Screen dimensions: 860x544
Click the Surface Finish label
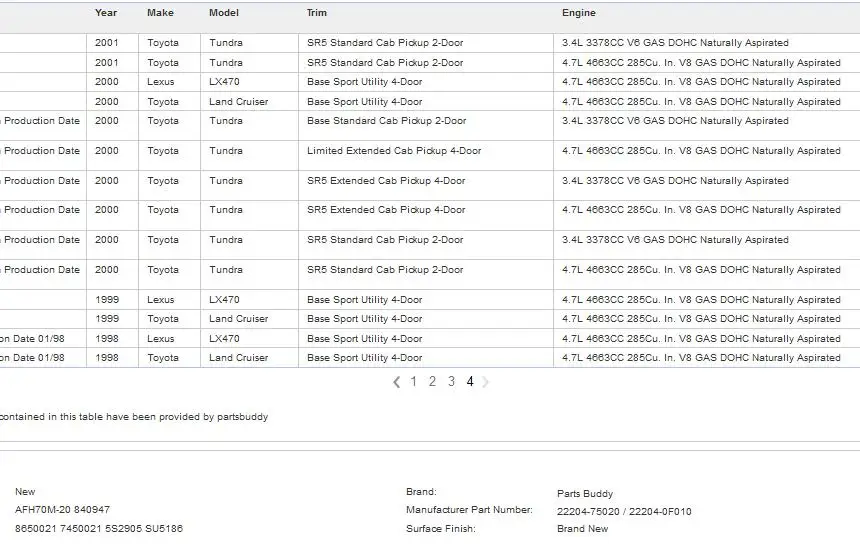[x=440, y=529]
